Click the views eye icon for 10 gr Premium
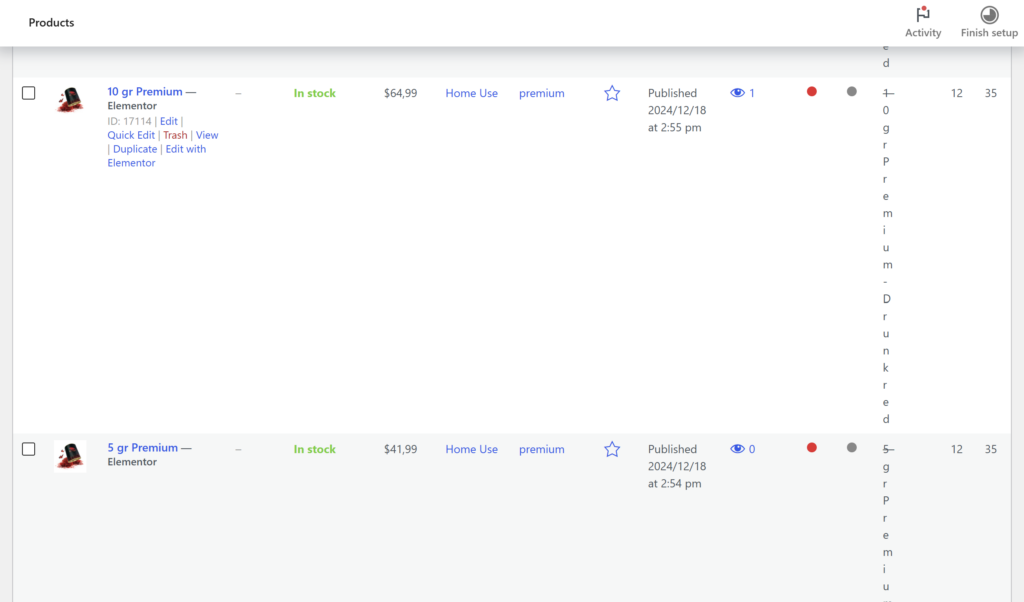The height and width of the screenshot is (602, 1024). pyautogui.click(x=737, y=93)
